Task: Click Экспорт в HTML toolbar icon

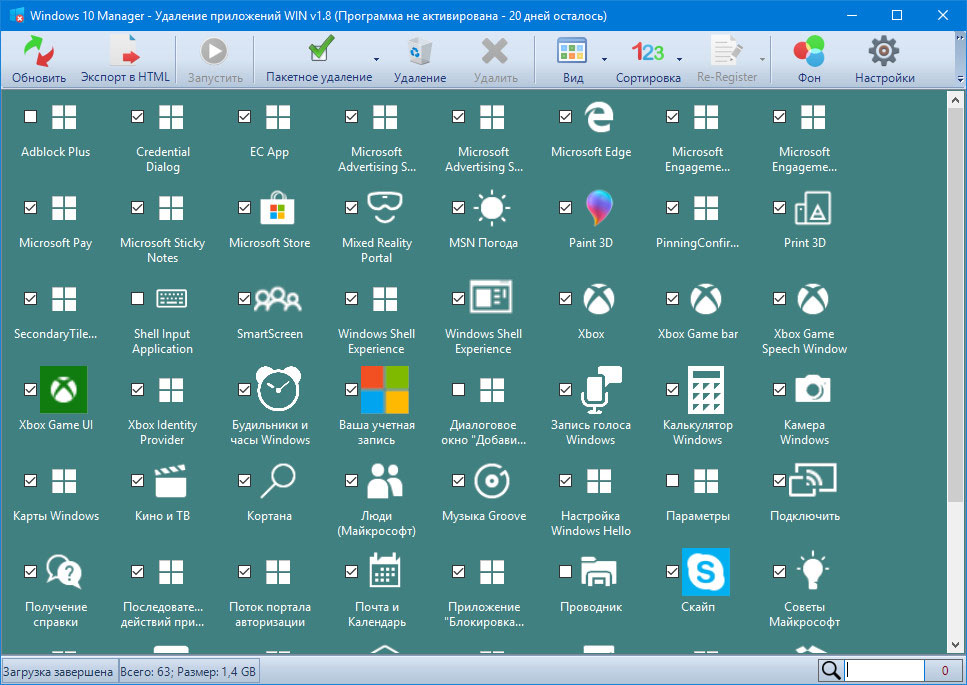Action: [x=126, y=52]
